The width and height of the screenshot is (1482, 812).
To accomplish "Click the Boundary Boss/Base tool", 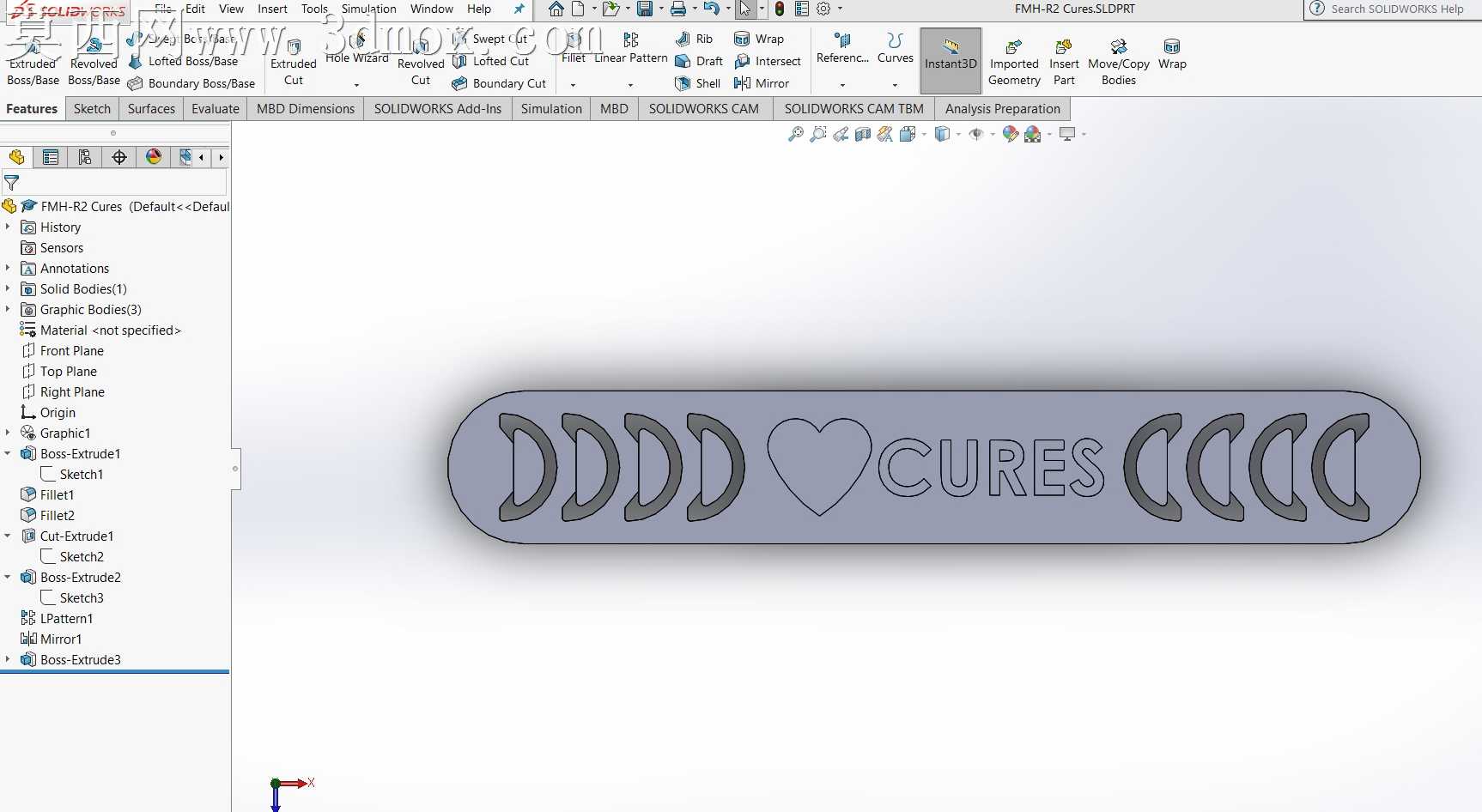I will point(191,83).
